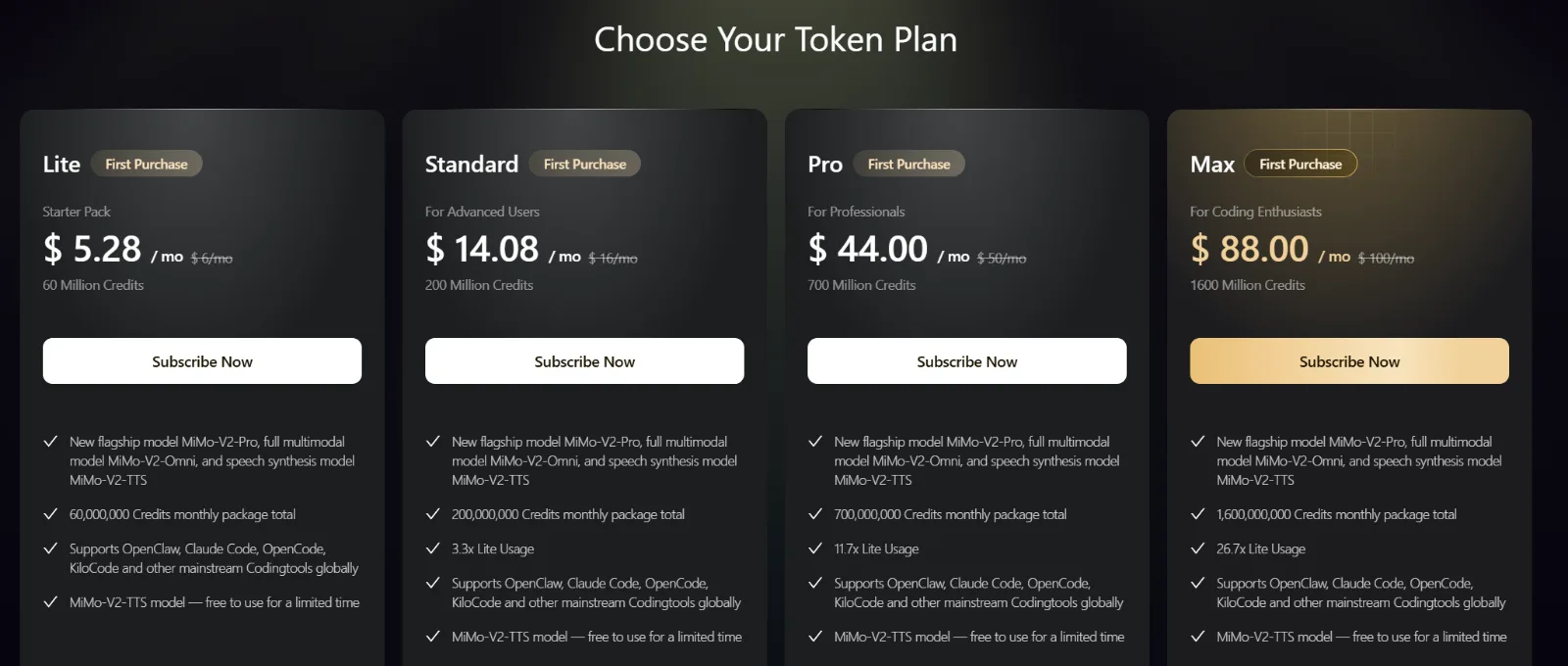Screen dimensions: 1568x666
Task: Select the Pro plan title
Action: click(x=824, y=164)
